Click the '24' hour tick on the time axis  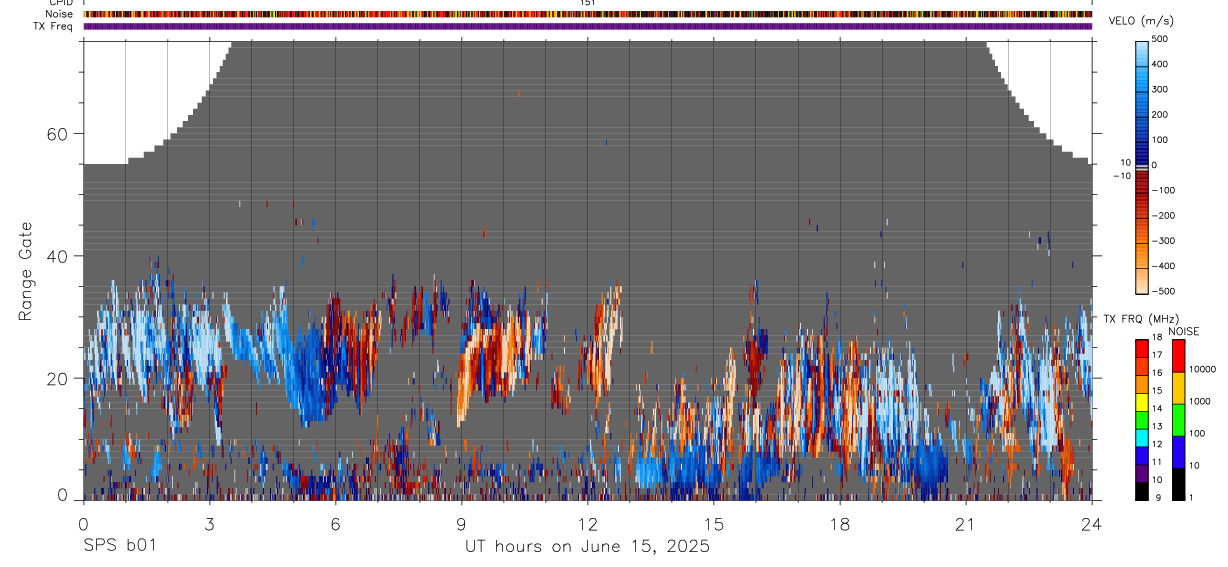(1092, 524)
